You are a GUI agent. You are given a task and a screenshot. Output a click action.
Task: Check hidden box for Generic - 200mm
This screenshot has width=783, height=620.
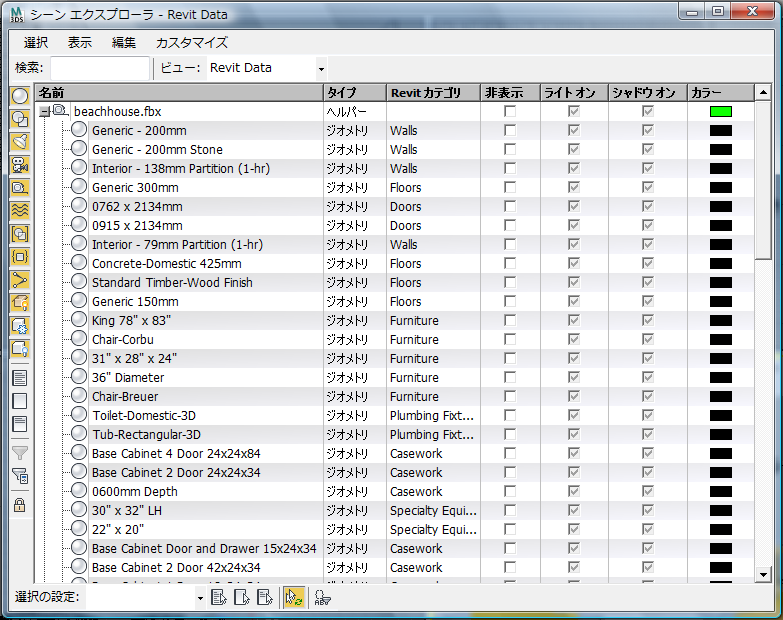(510, 130)
